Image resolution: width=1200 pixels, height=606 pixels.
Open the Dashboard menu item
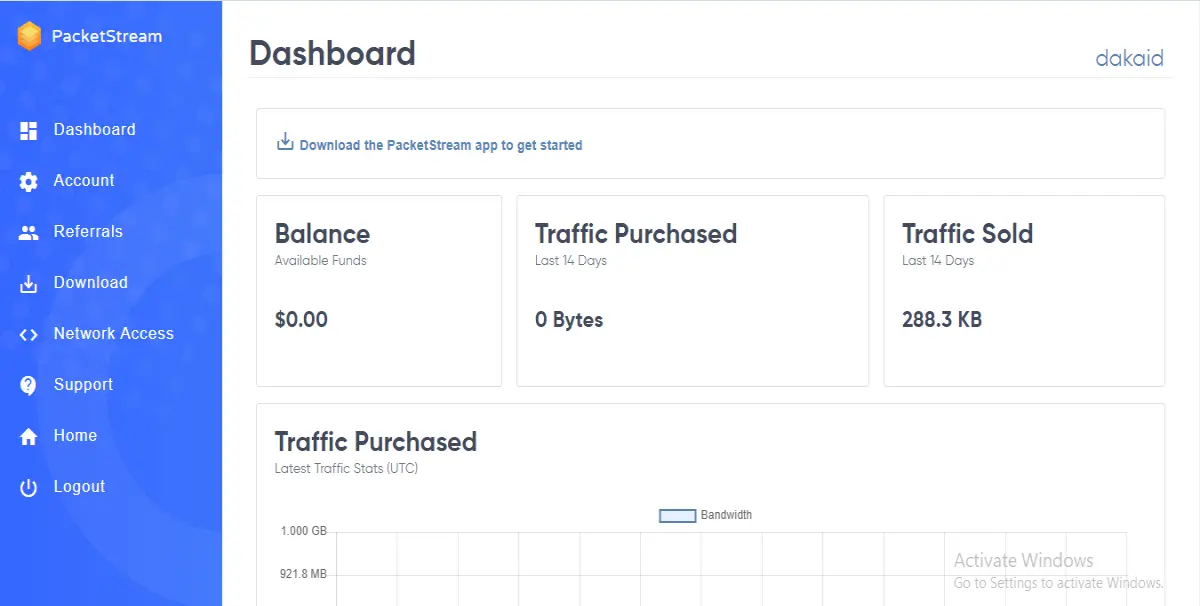click(x=94, y=129)
